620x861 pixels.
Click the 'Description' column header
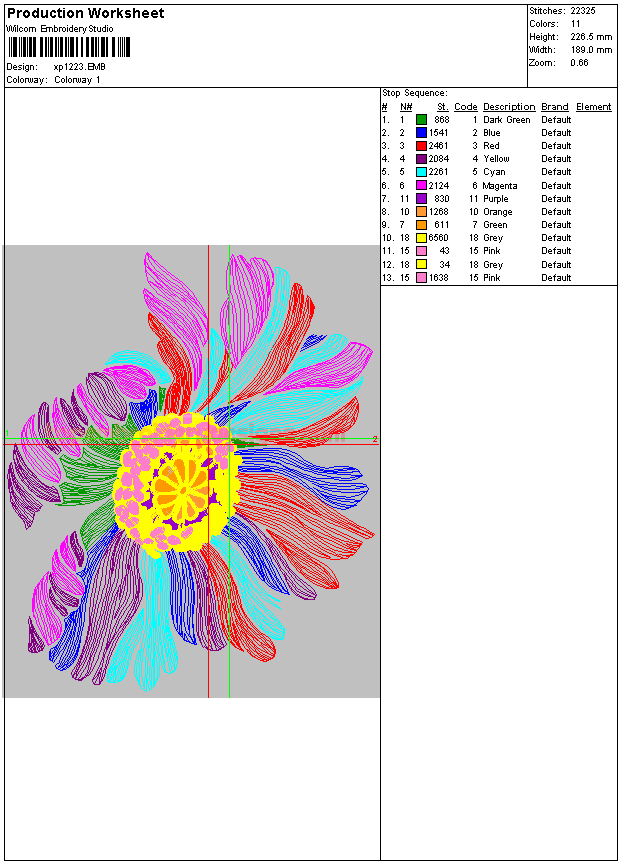tap(509, 107)
